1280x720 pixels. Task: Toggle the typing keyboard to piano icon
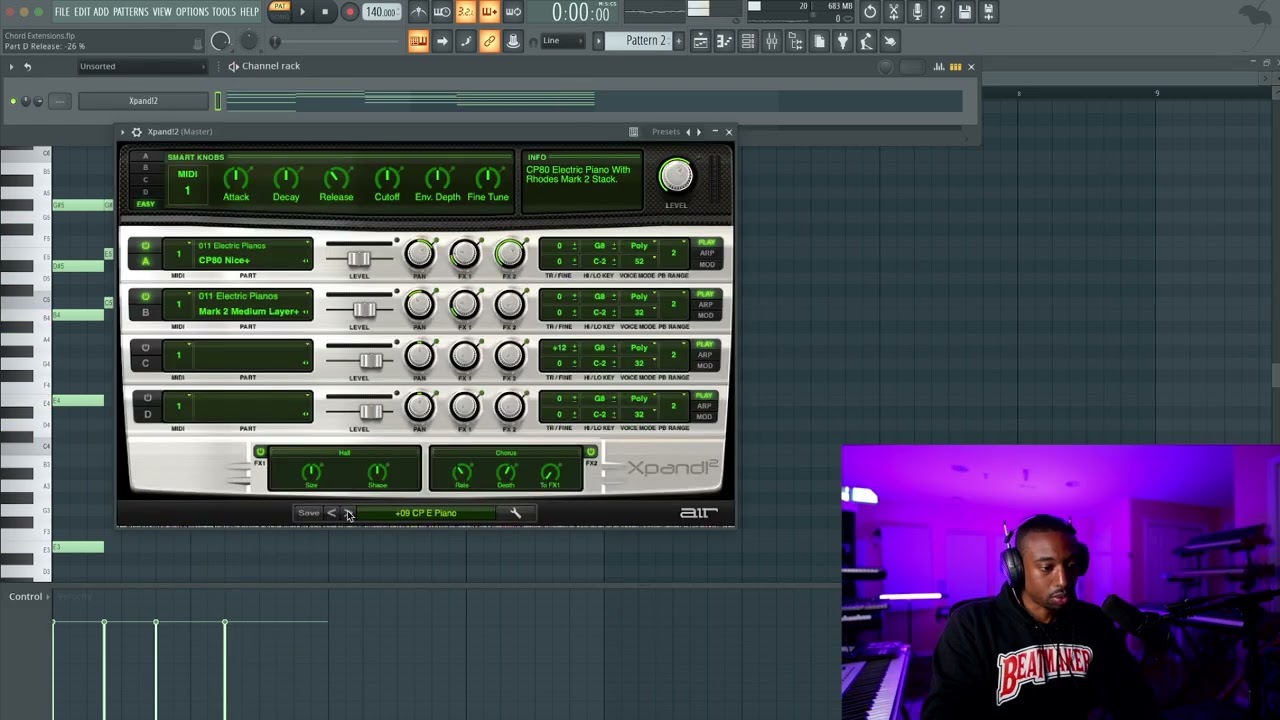point(418,41)
